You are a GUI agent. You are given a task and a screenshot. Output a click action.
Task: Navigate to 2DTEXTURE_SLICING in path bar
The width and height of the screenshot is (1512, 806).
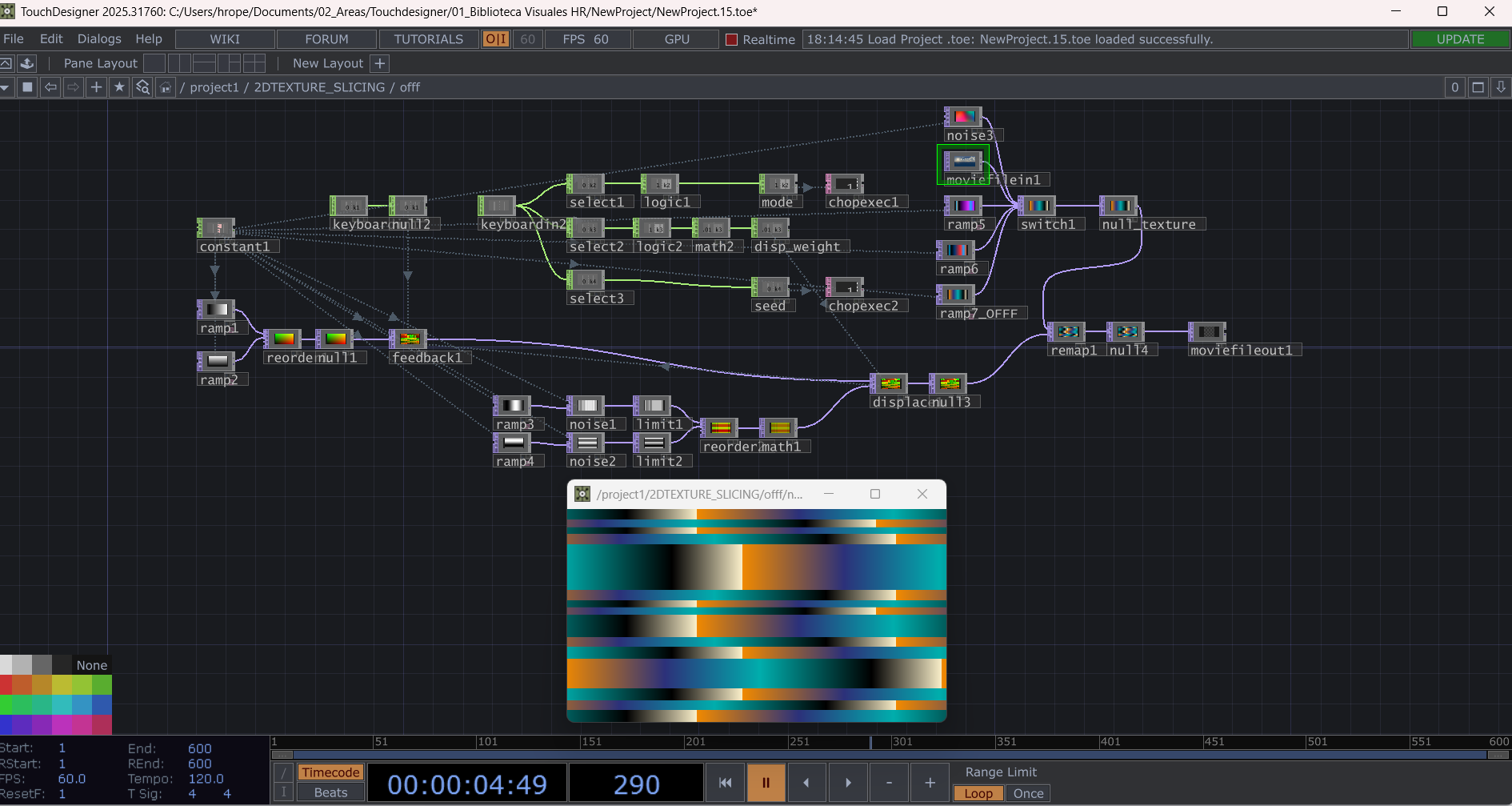(x=319, y=87)
